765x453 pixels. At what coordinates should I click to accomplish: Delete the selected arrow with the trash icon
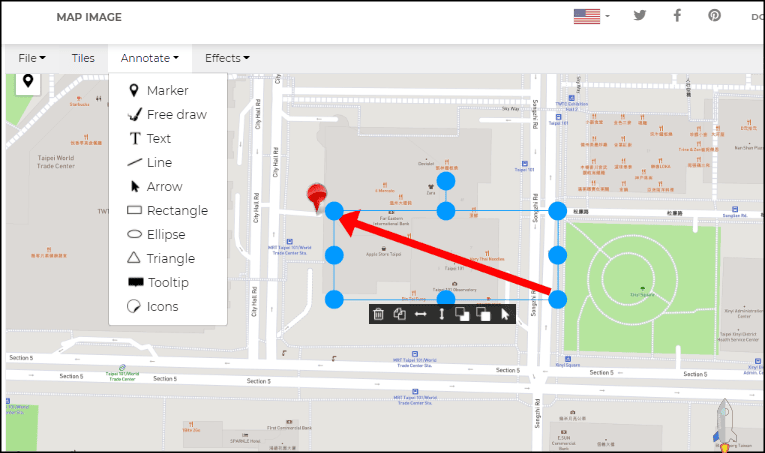(379, 314)
